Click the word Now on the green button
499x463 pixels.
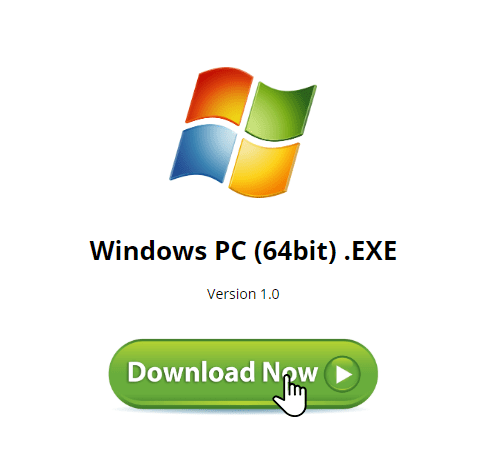290,372
